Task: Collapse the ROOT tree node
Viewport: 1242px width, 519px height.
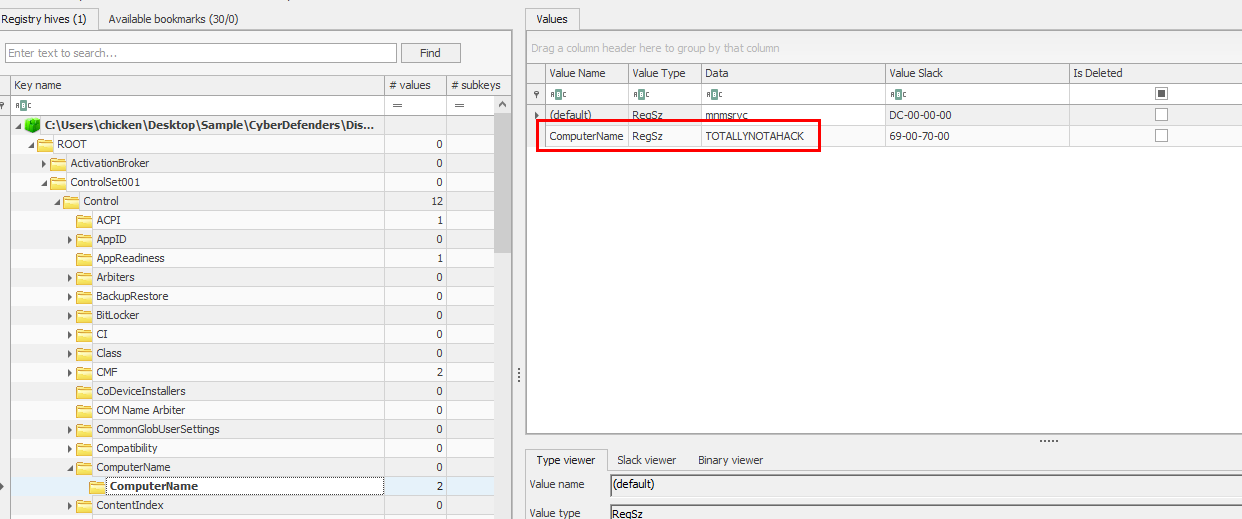Action: pos(32,145)
